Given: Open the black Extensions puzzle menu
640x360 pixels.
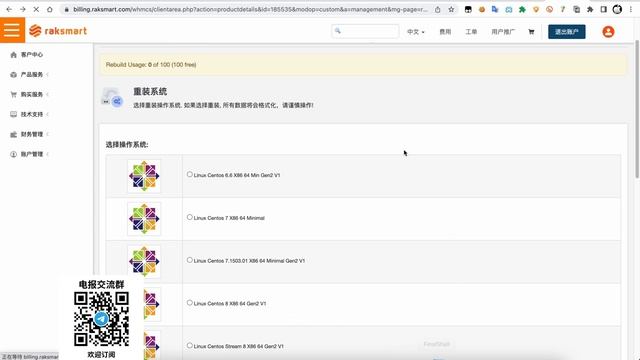Looking at the screenshot, I should point(590,9).
